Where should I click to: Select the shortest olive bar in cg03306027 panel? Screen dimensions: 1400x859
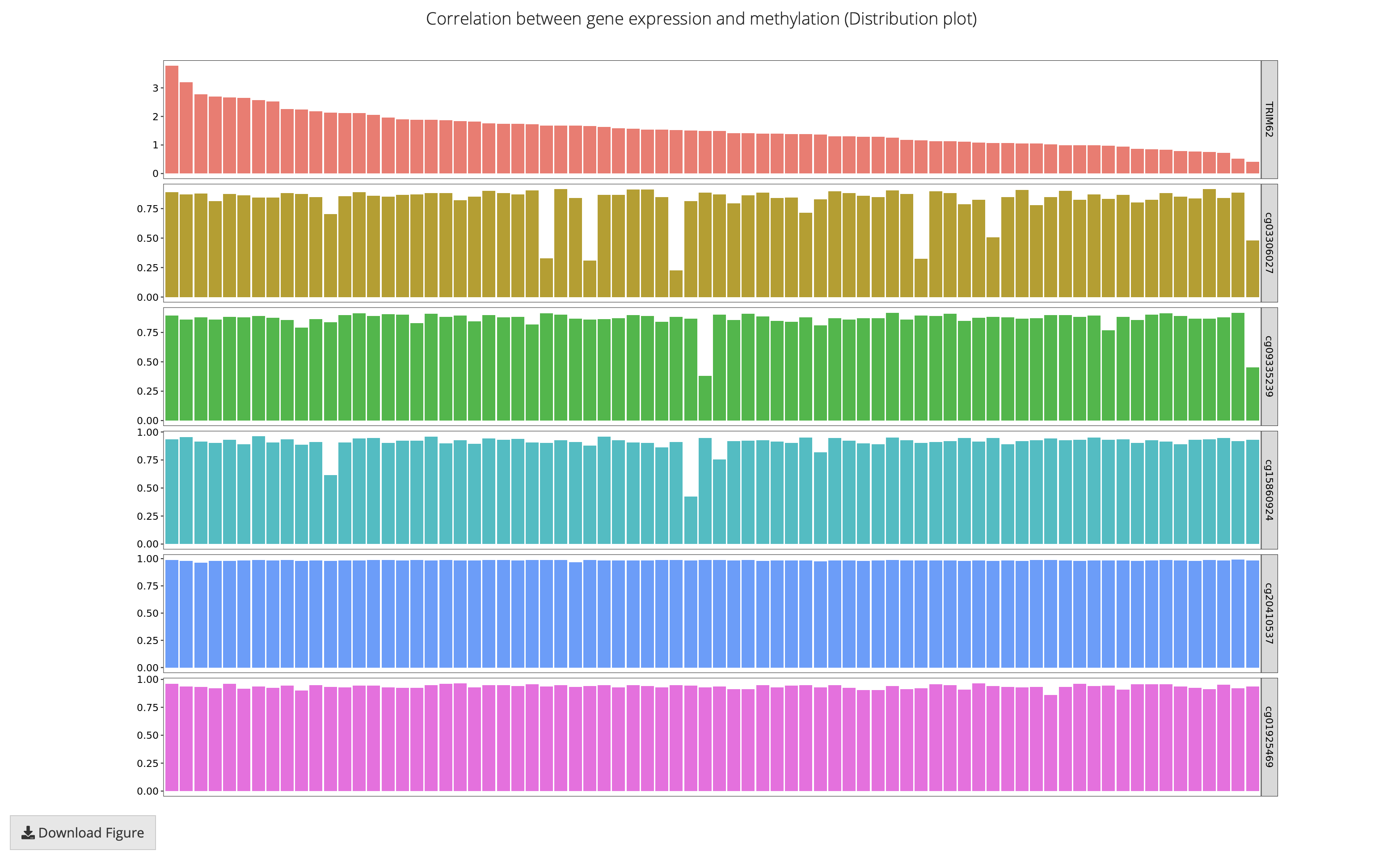675,283
